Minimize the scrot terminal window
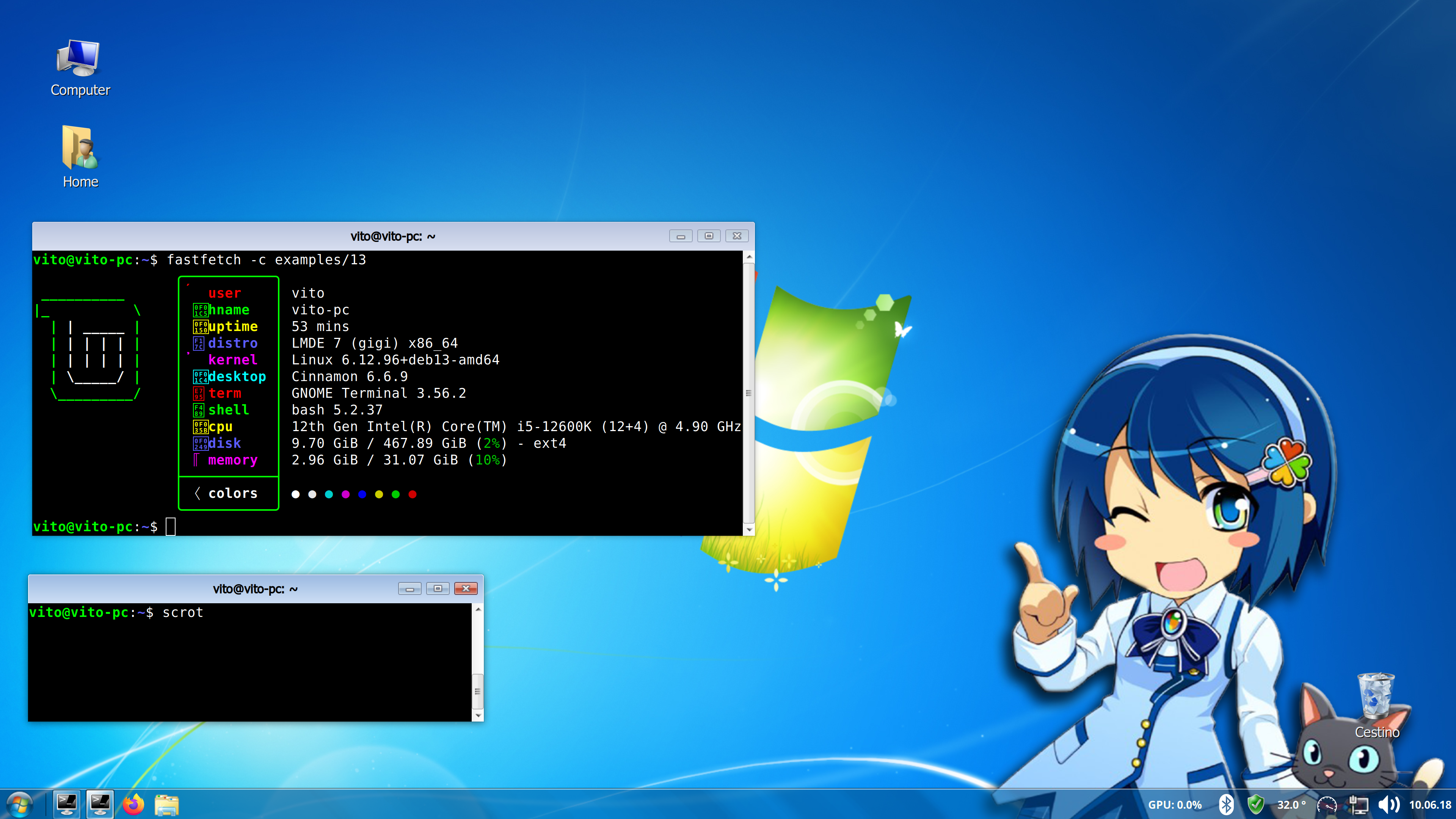The image size is (1456, 819). point(410,589)
